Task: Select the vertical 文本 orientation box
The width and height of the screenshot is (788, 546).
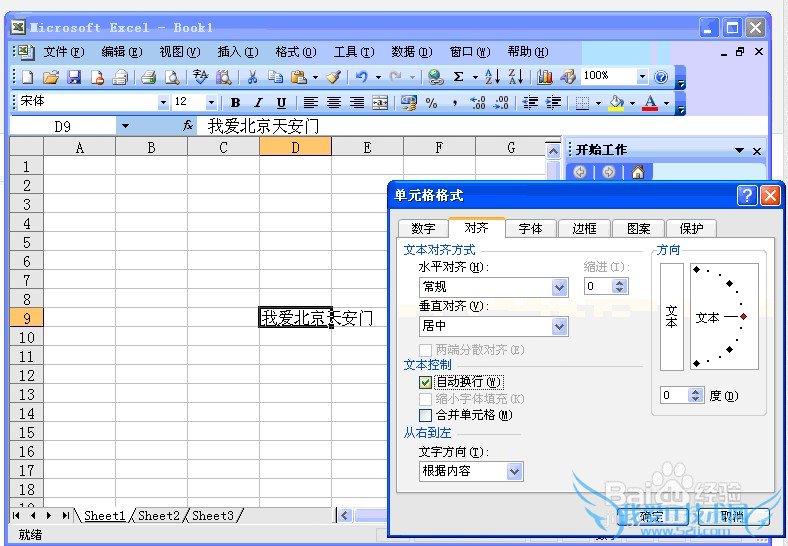Action: tap(672, 317)
